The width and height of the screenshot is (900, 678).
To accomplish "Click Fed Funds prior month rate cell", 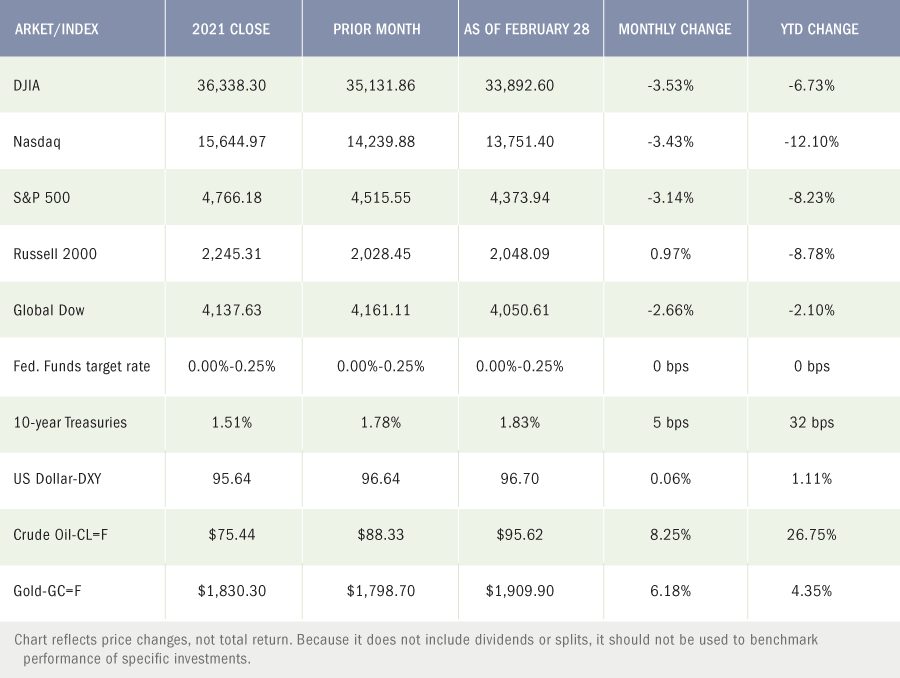I will point(381,366).
